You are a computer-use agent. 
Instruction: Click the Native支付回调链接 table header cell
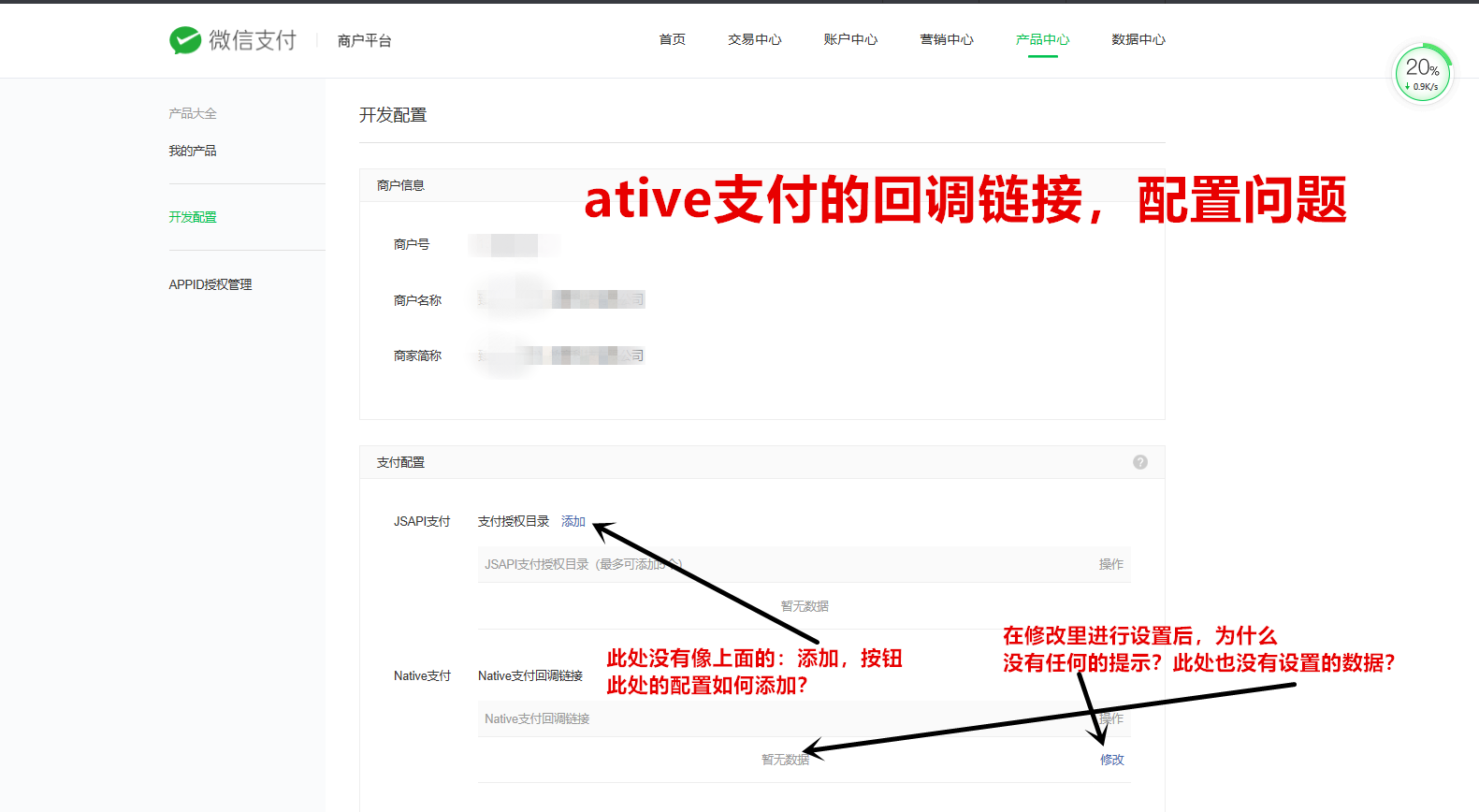coord(537,718)
